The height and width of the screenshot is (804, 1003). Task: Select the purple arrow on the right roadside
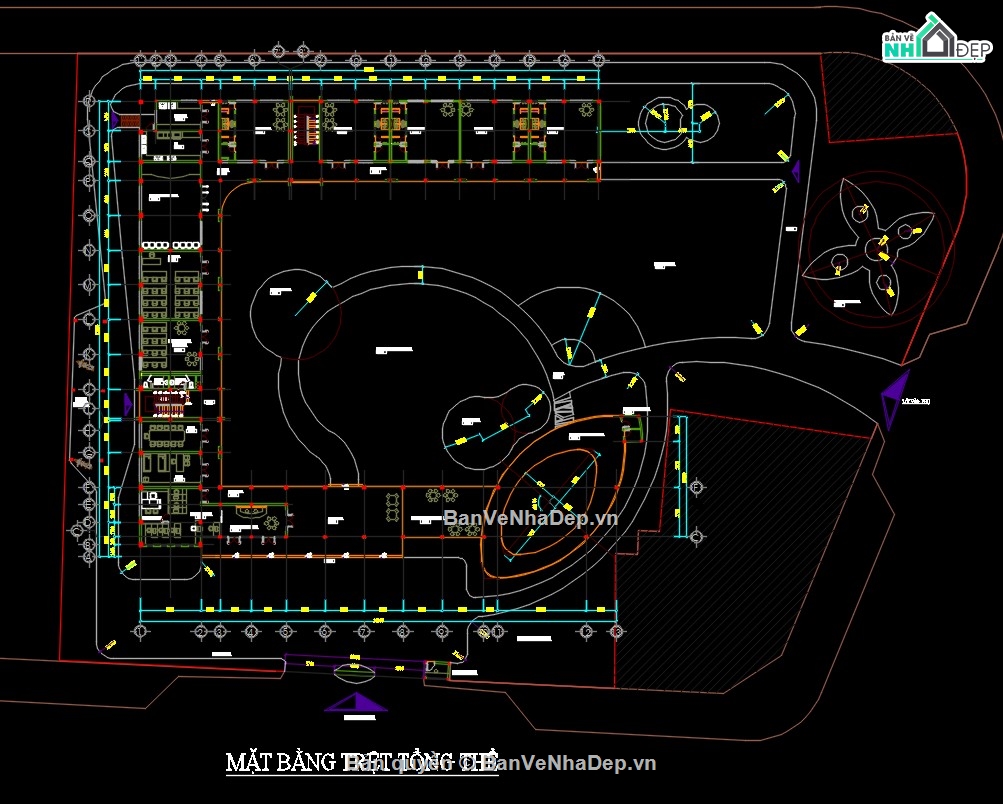point(895,398)
